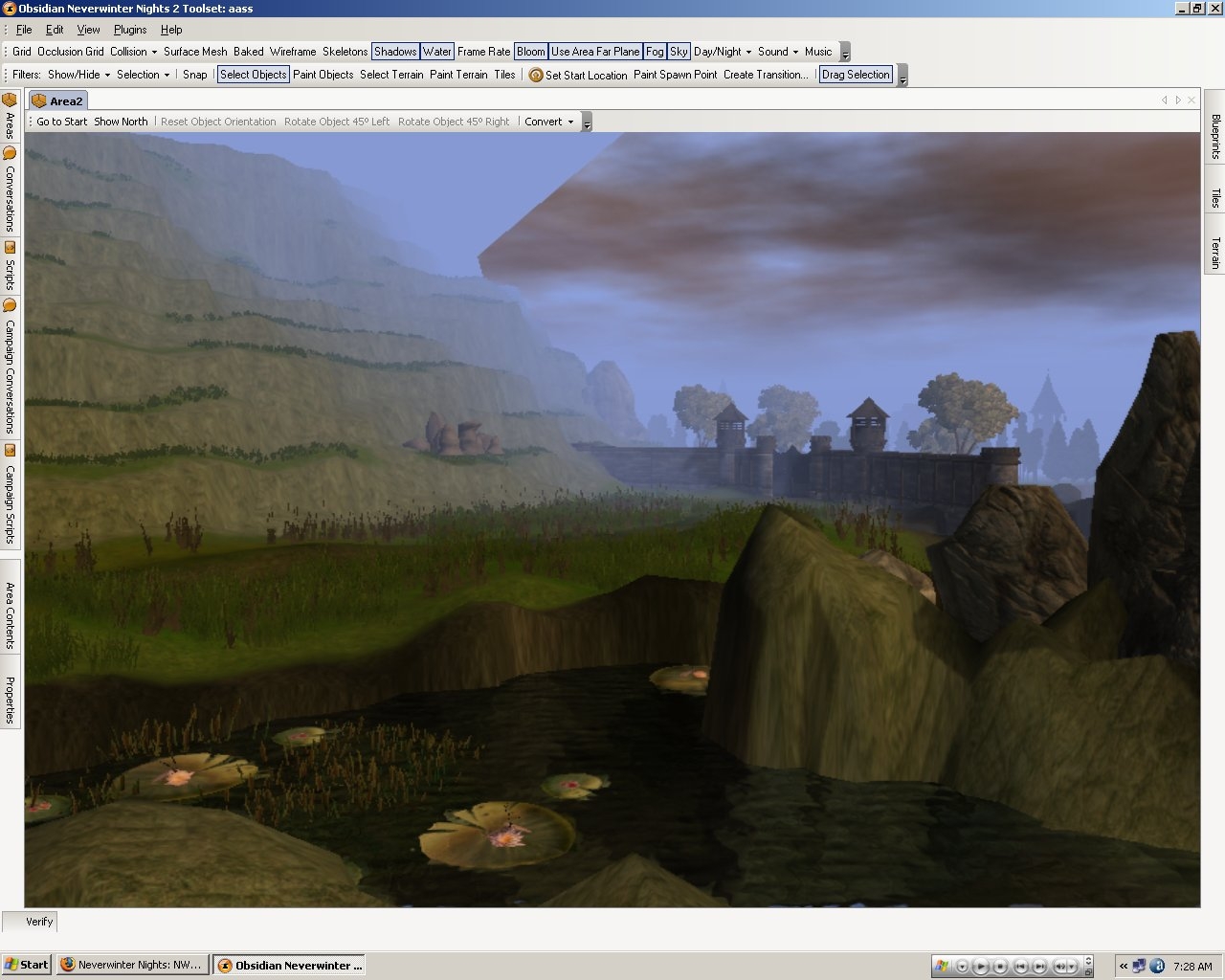This screenshot has width=1225, height=980.
Task: Show hidden system tray icons
Action: pyautogui.click(x=1124, y=966)
